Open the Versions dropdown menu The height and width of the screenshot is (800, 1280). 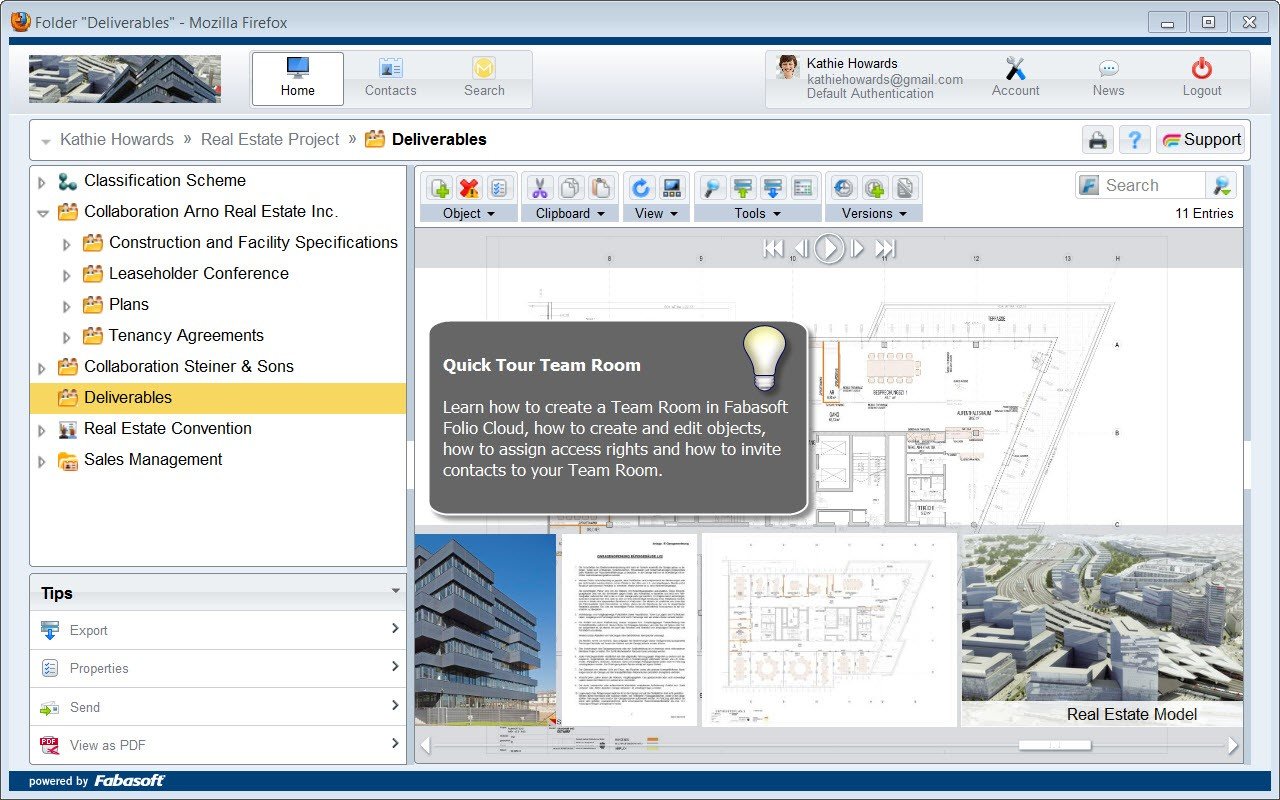[x=874, y=213]
